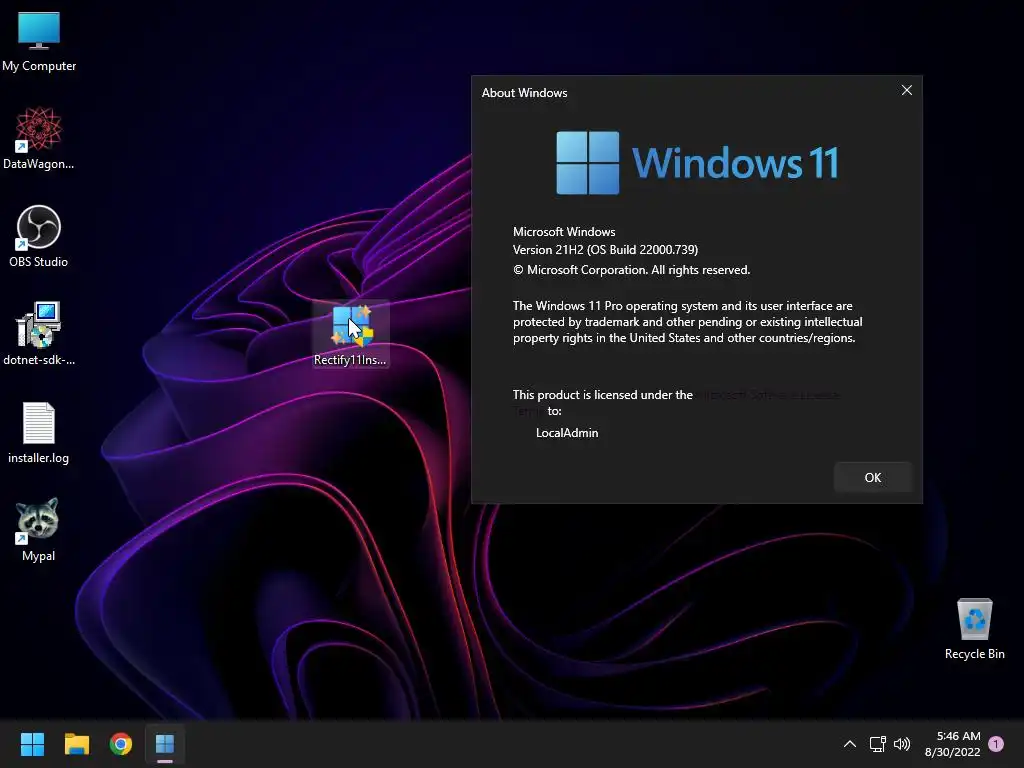Select the Recycle Bin icon
Viewport: 1024px width, 768px height.
[x=974, y=628]
